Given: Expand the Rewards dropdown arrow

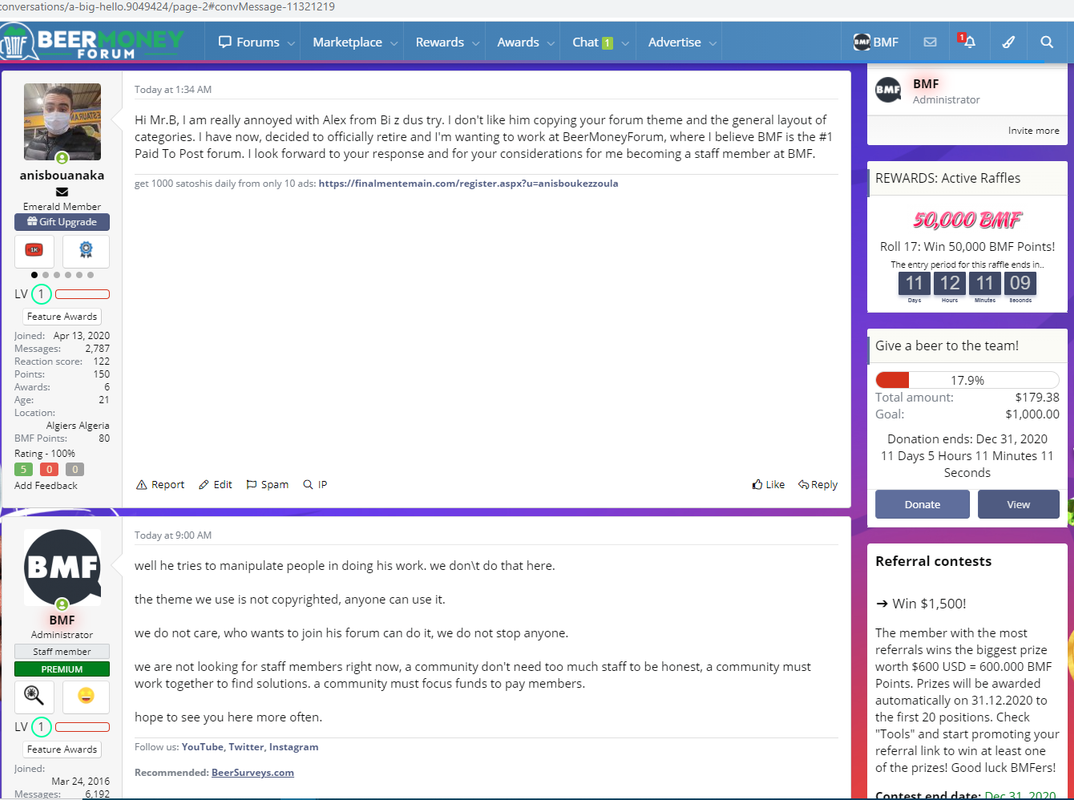Looking at the screenshot, I should click(x=475, y=42).
